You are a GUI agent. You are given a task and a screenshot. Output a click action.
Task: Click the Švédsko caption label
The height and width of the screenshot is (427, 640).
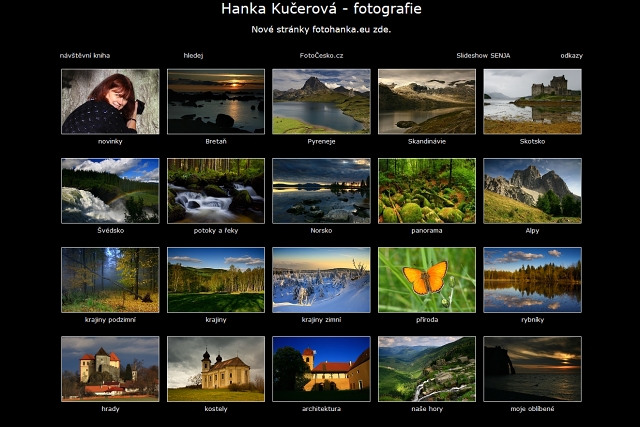point(110,230)
